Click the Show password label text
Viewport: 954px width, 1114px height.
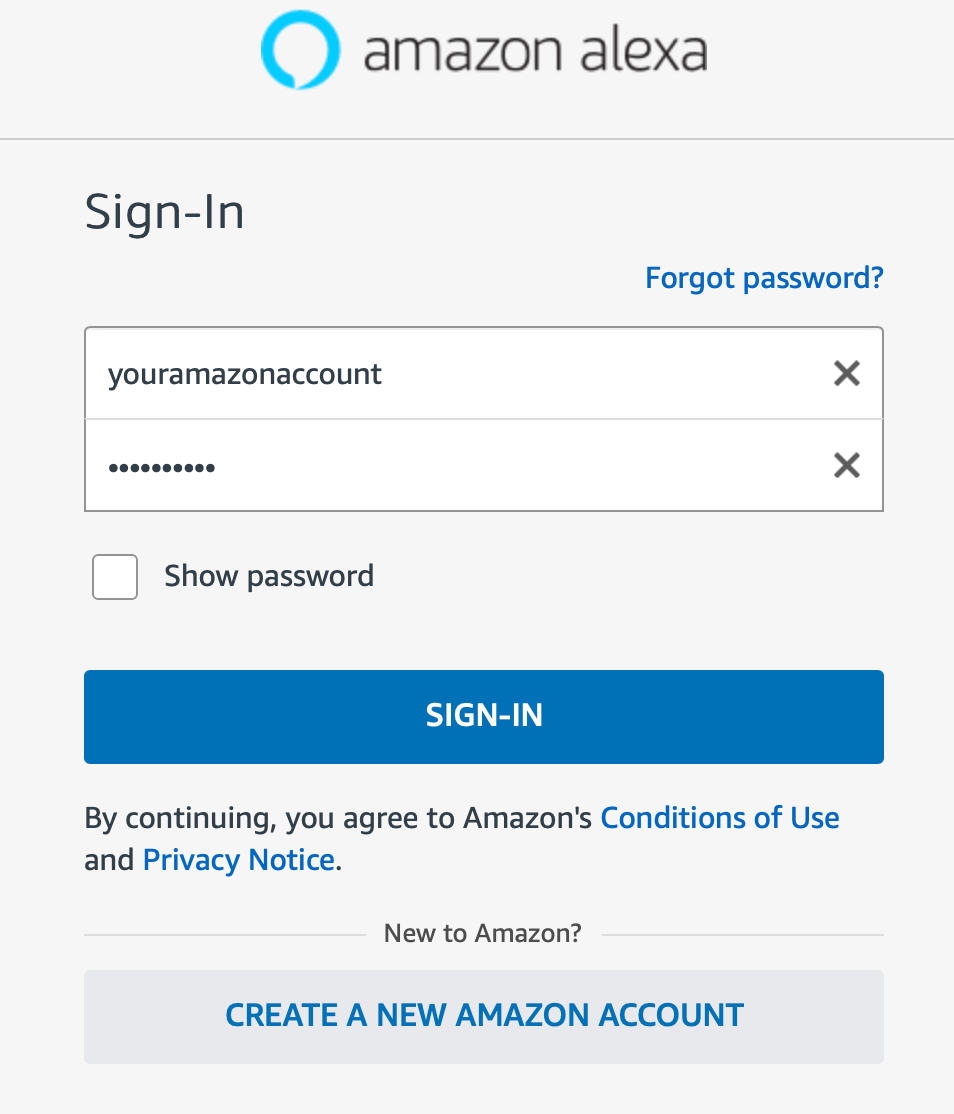(269, 577)
